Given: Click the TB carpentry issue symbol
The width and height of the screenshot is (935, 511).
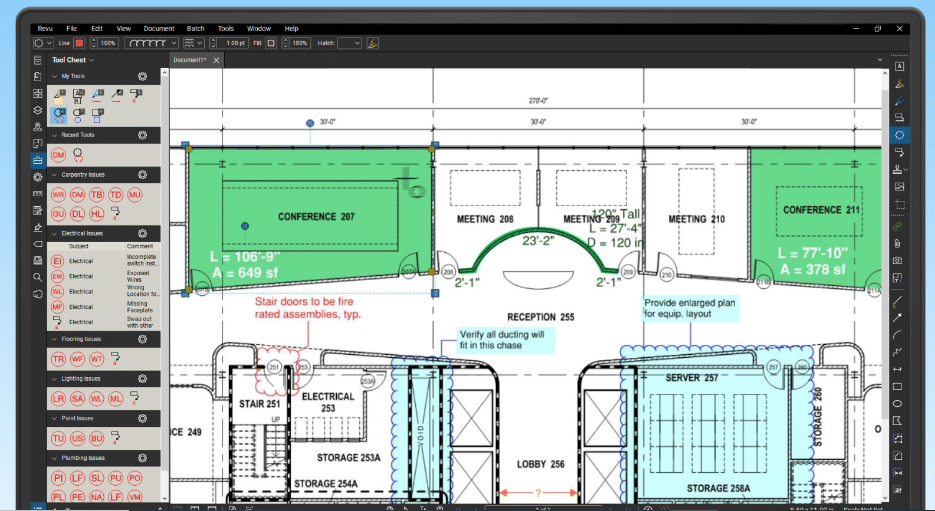Looking at the screenshot, I should click(97, 194).
